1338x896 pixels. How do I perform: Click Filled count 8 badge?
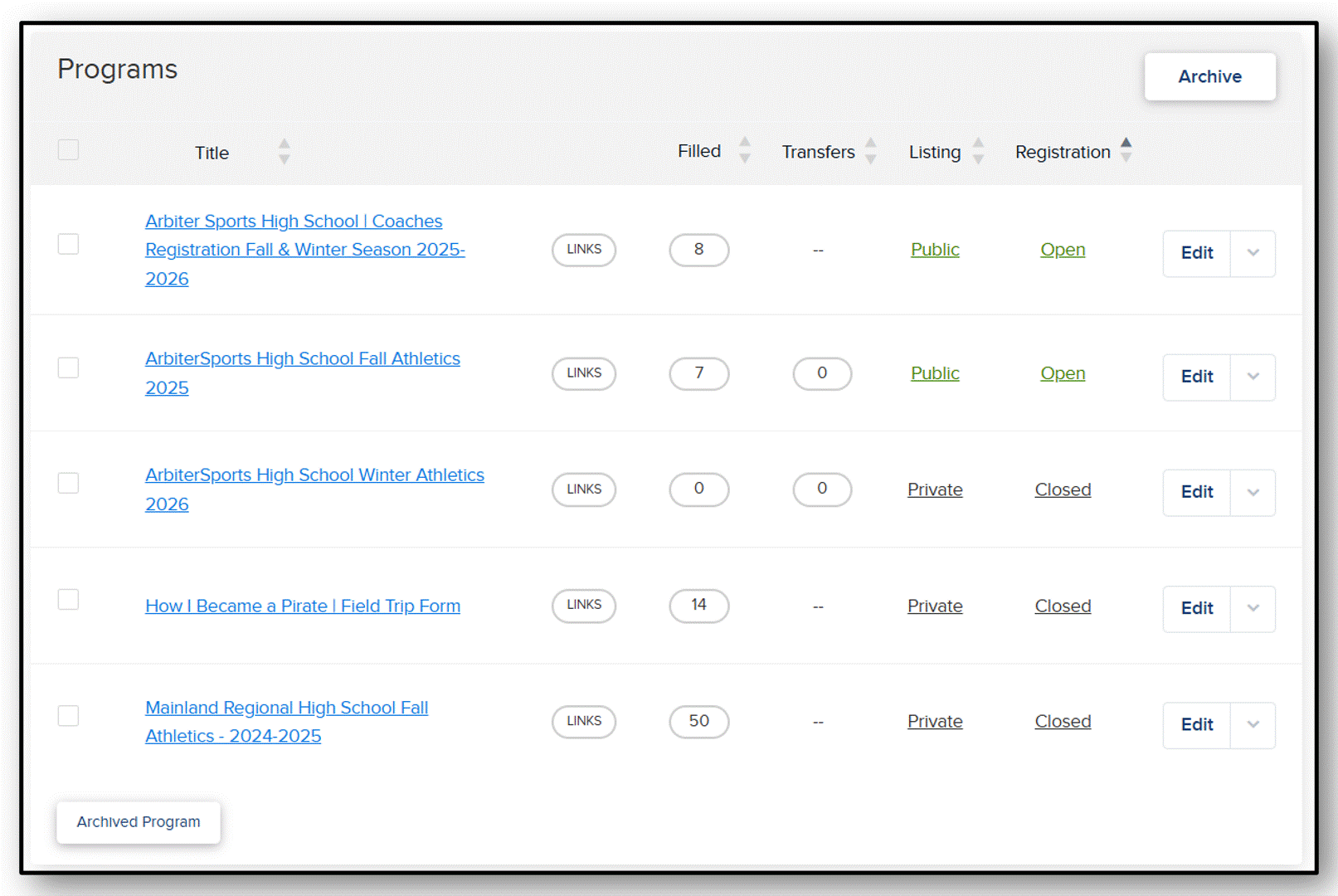[699, 250]
